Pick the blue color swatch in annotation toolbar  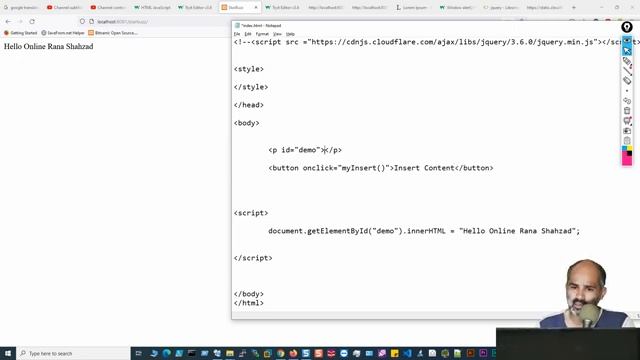click(x=624, y=148)
